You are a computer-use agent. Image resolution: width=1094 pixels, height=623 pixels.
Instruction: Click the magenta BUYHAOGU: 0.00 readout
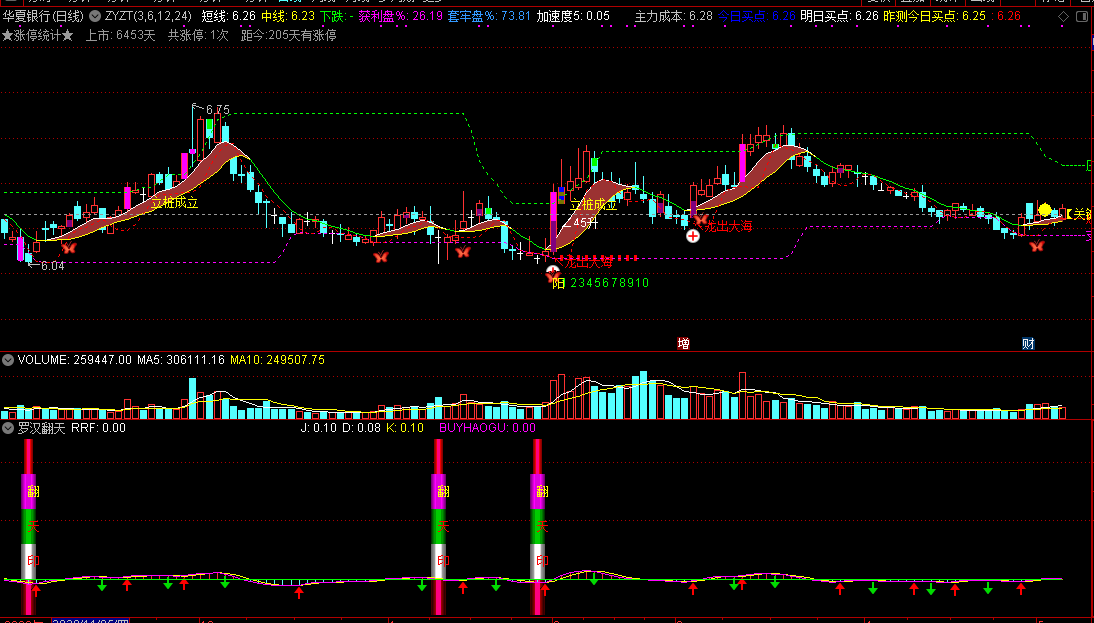click(x=487, y=428)
